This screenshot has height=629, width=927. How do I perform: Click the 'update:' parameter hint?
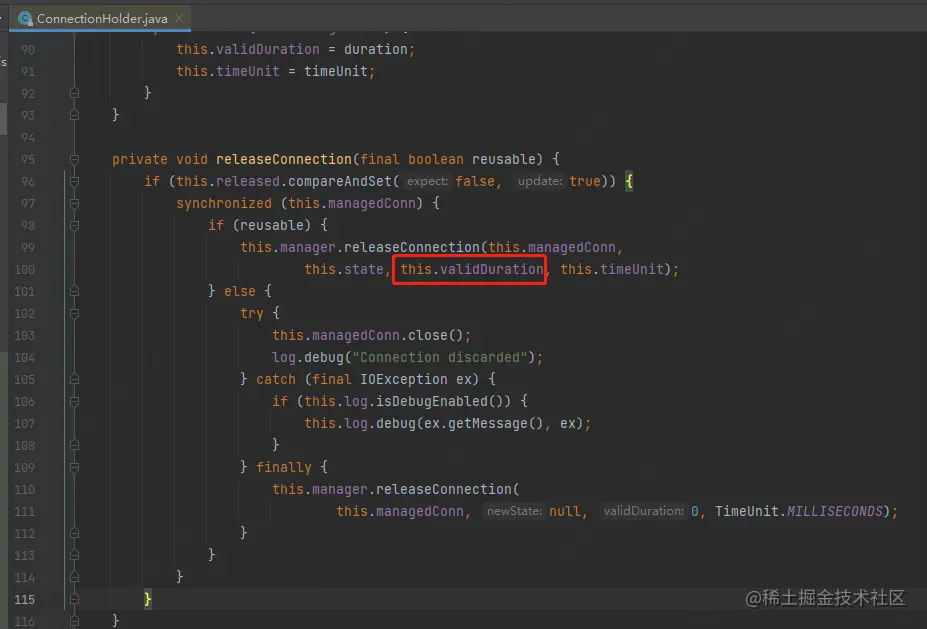pos(540,181)
